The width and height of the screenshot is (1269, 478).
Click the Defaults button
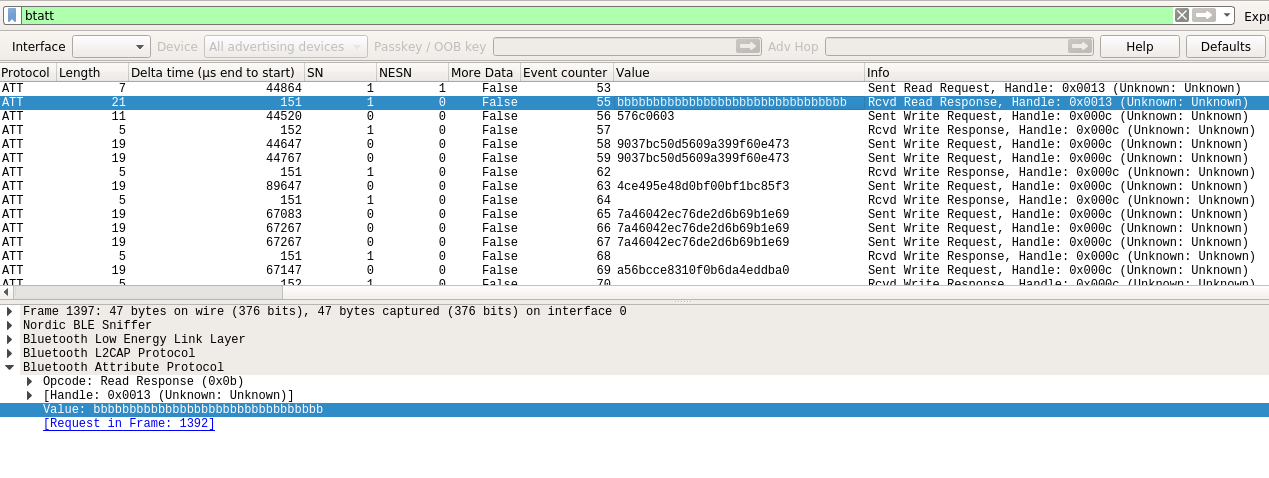point(1225,46)
